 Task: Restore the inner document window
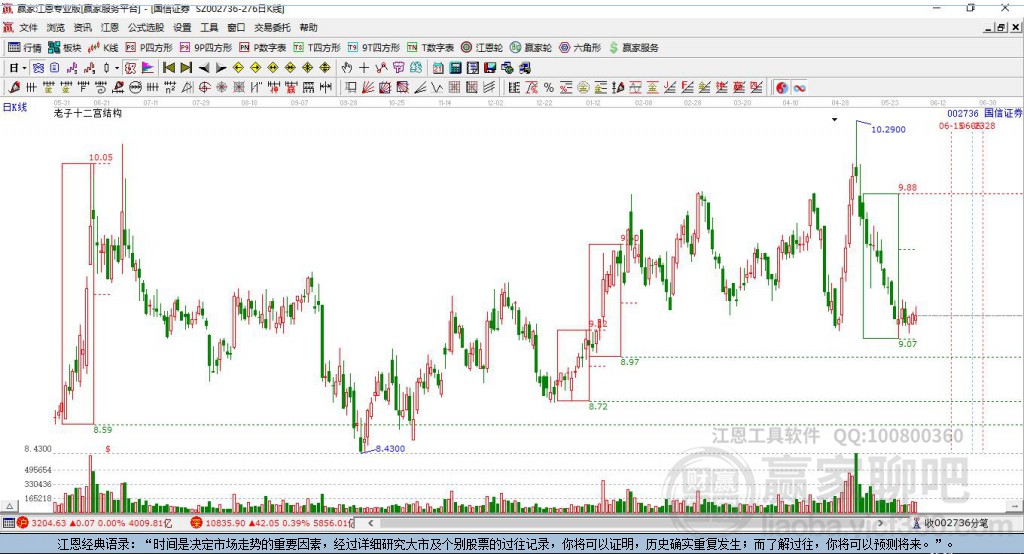click(x=1000, y=27)
